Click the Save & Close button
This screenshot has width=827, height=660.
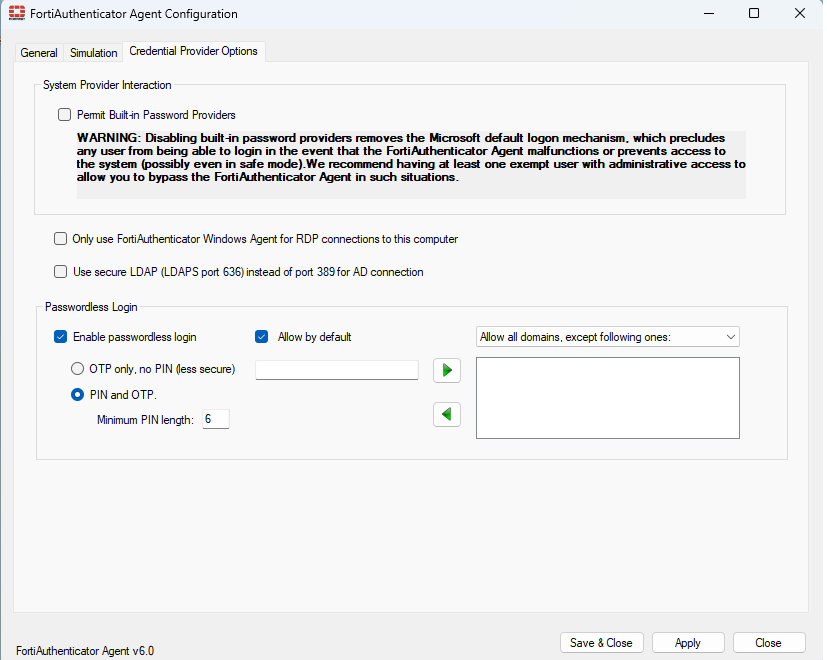[x=601, y=642]
